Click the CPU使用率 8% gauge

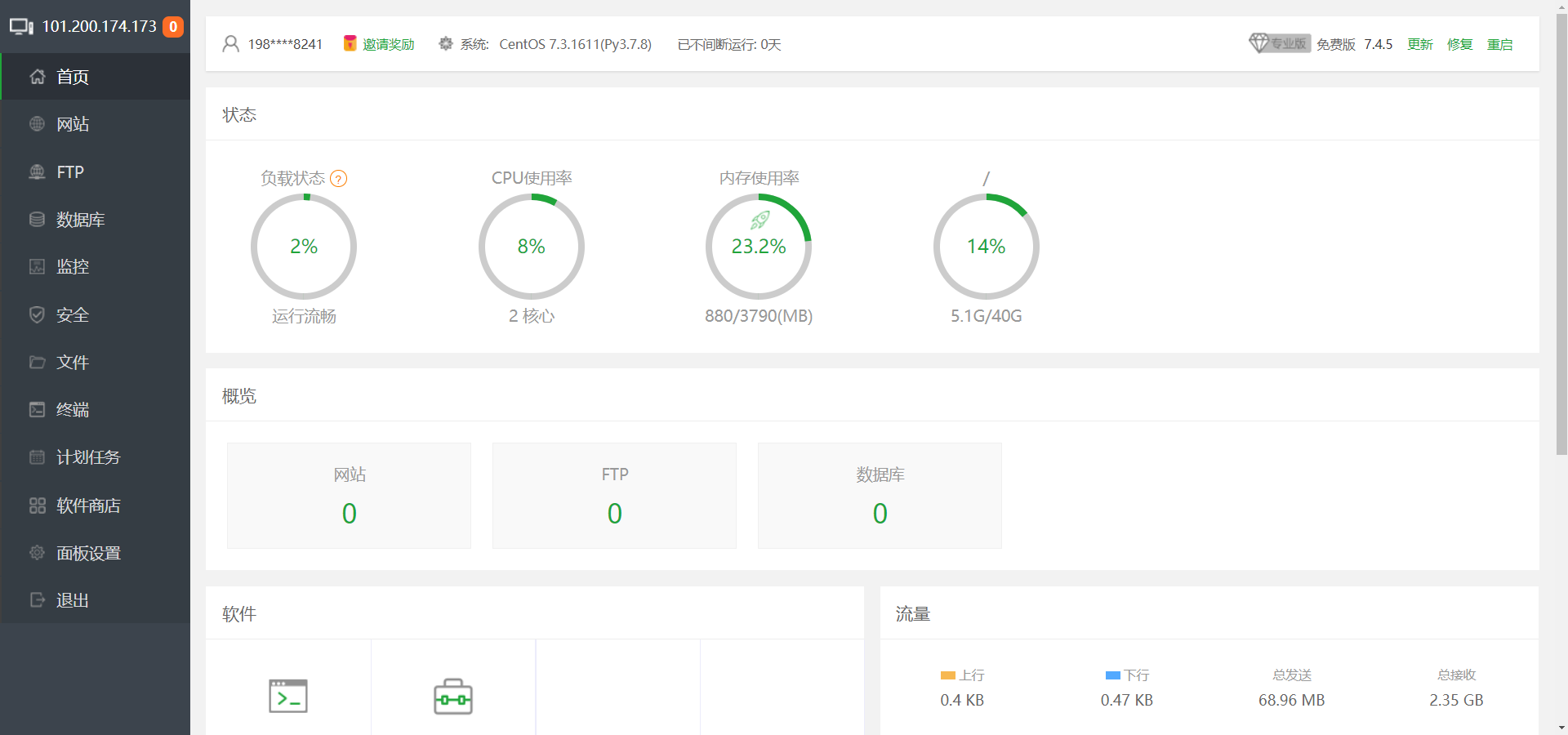click(x=531, y=247)
